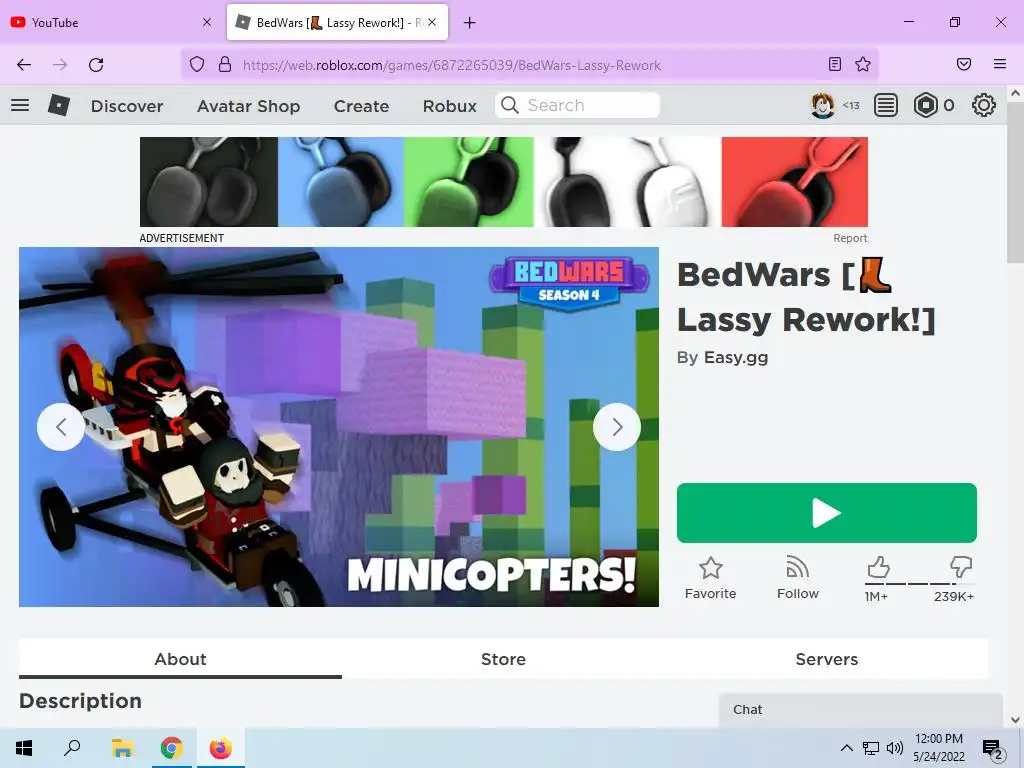This screenshot has height=768, width=1024.
Task: View site security padlock info
Action: point(225,64)
